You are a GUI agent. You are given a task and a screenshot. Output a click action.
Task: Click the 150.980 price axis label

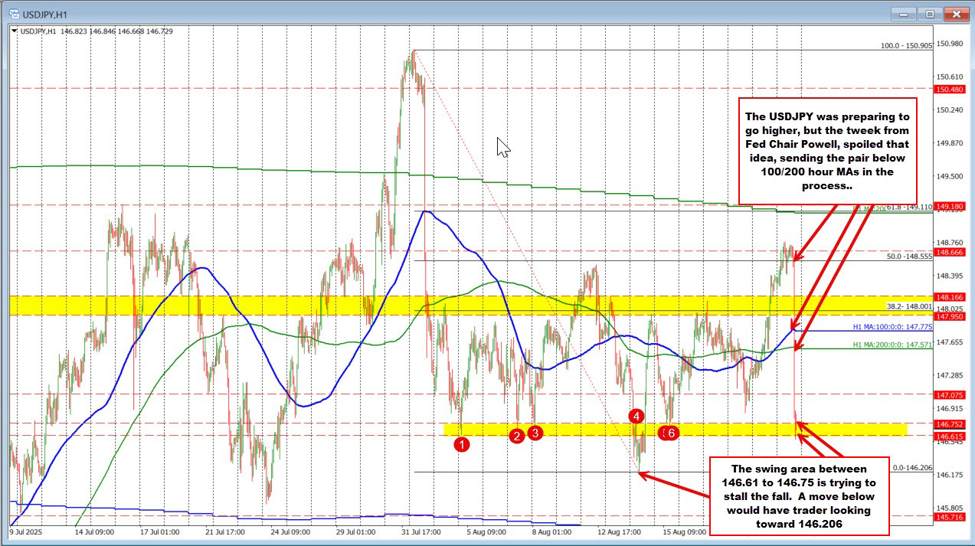point(950,44)
